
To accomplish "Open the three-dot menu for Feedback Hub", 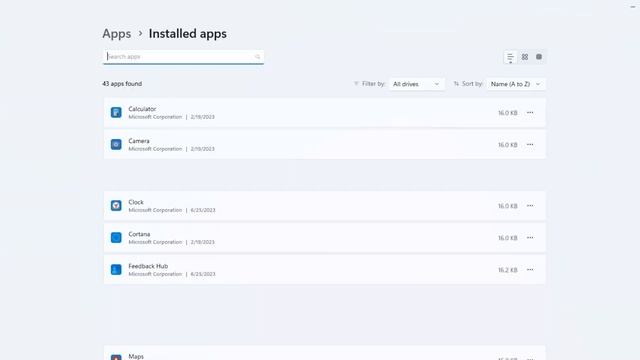I will click(x=530, y=270).
